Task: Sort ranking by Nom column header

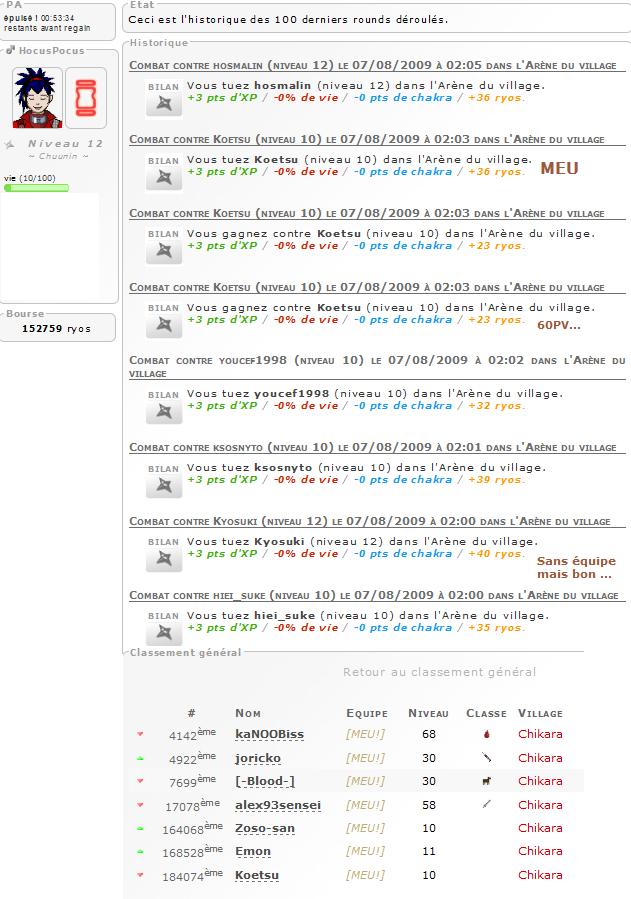Action: pyautogui.click(x=248, y=713)
